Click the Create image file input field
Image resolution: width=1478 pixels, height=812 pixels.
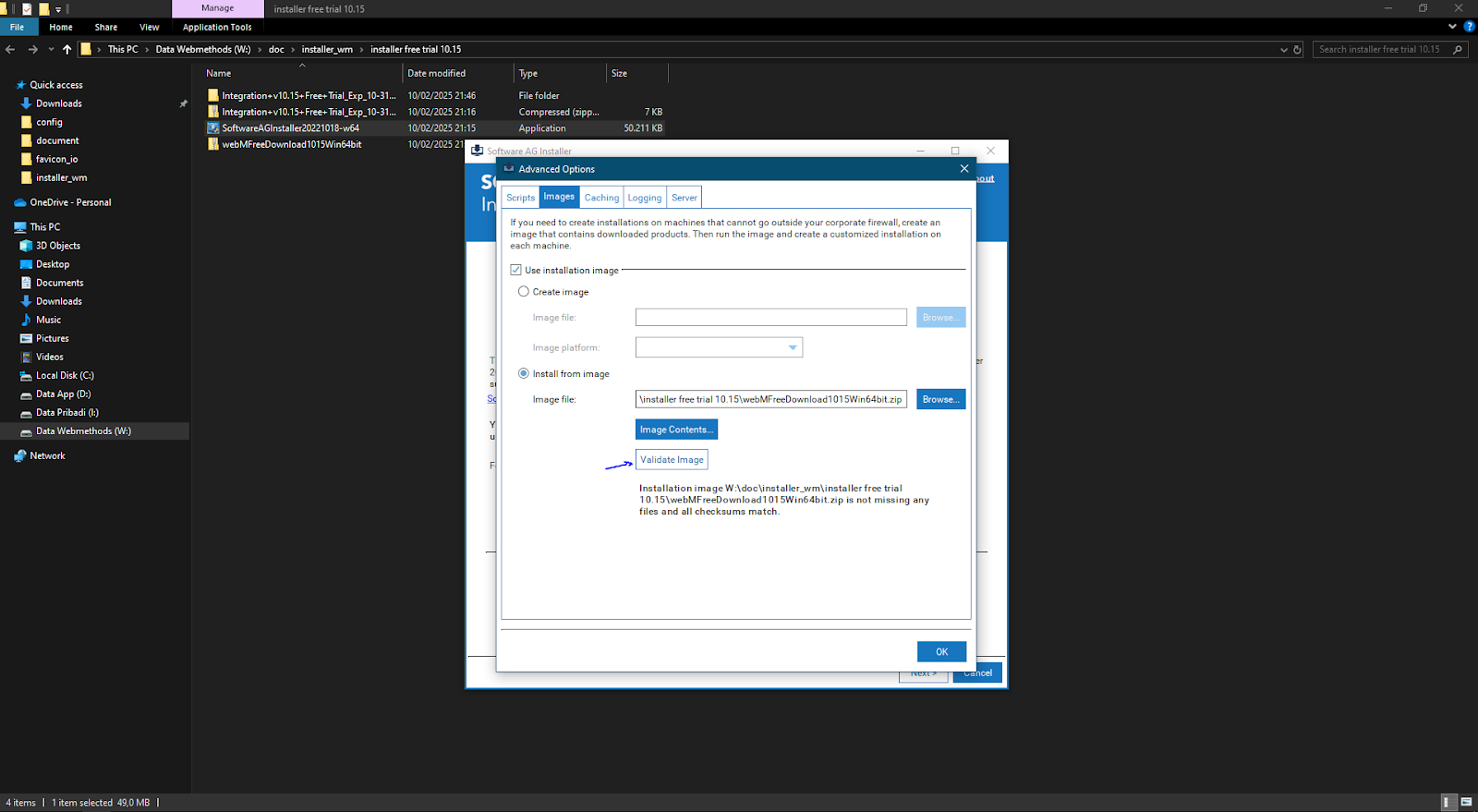pos(771,317)
